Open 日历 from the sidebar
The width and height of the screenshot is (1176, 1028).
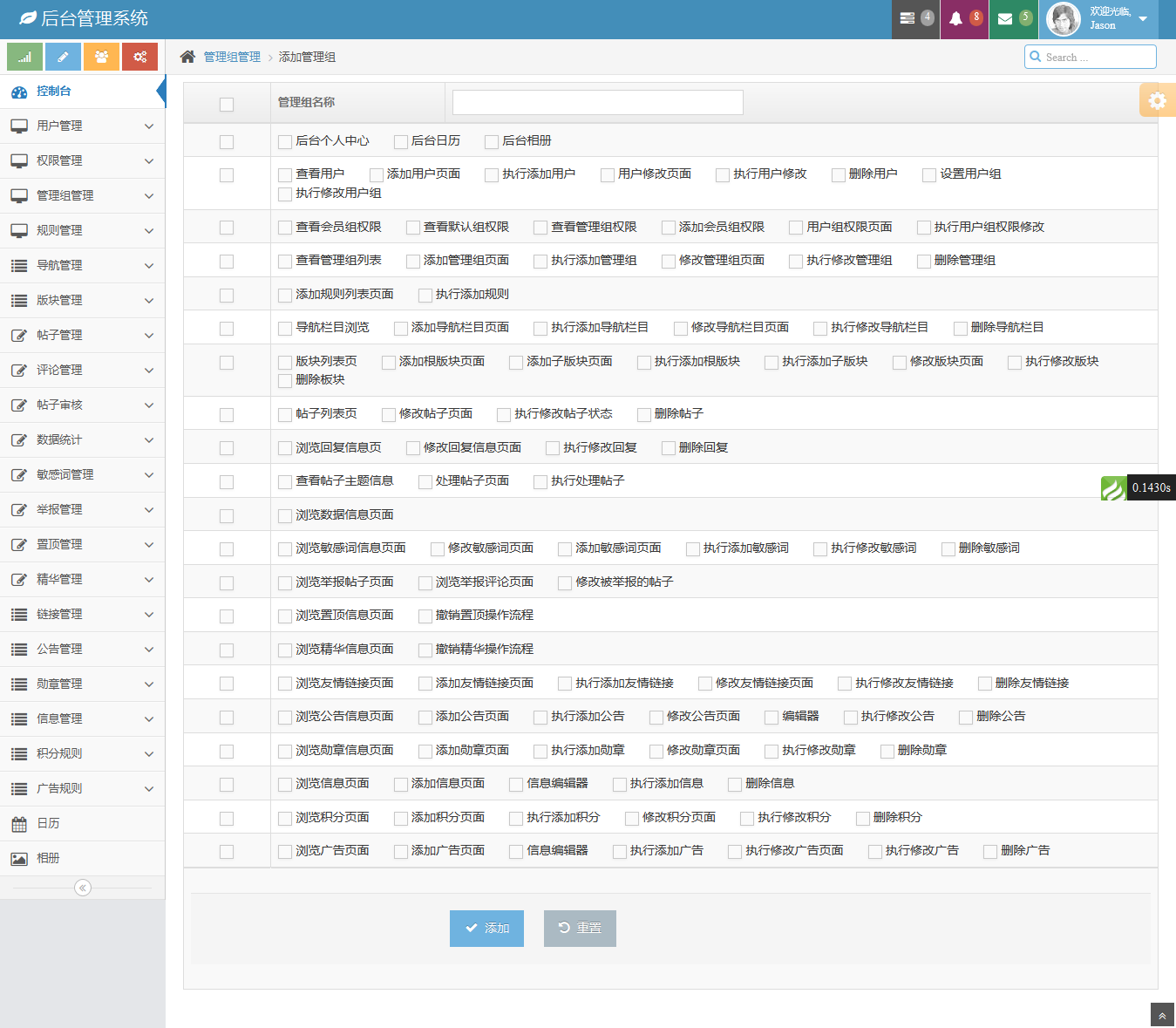coord(49,823)
